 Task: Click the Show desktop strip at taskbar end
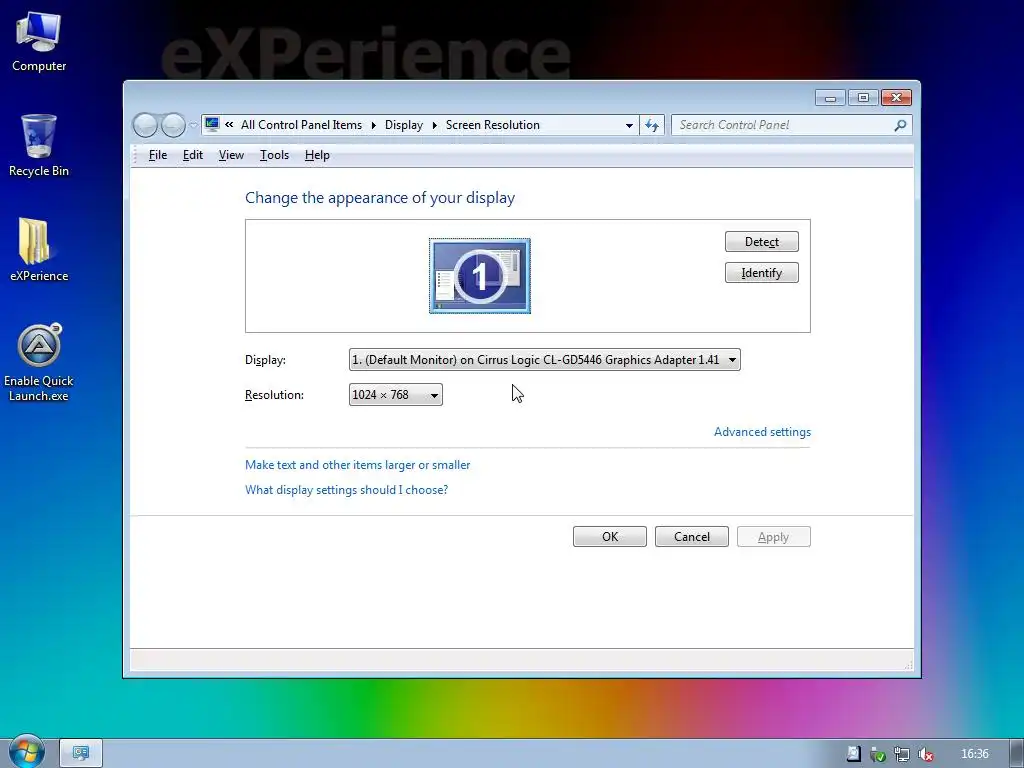point(1016,754)
